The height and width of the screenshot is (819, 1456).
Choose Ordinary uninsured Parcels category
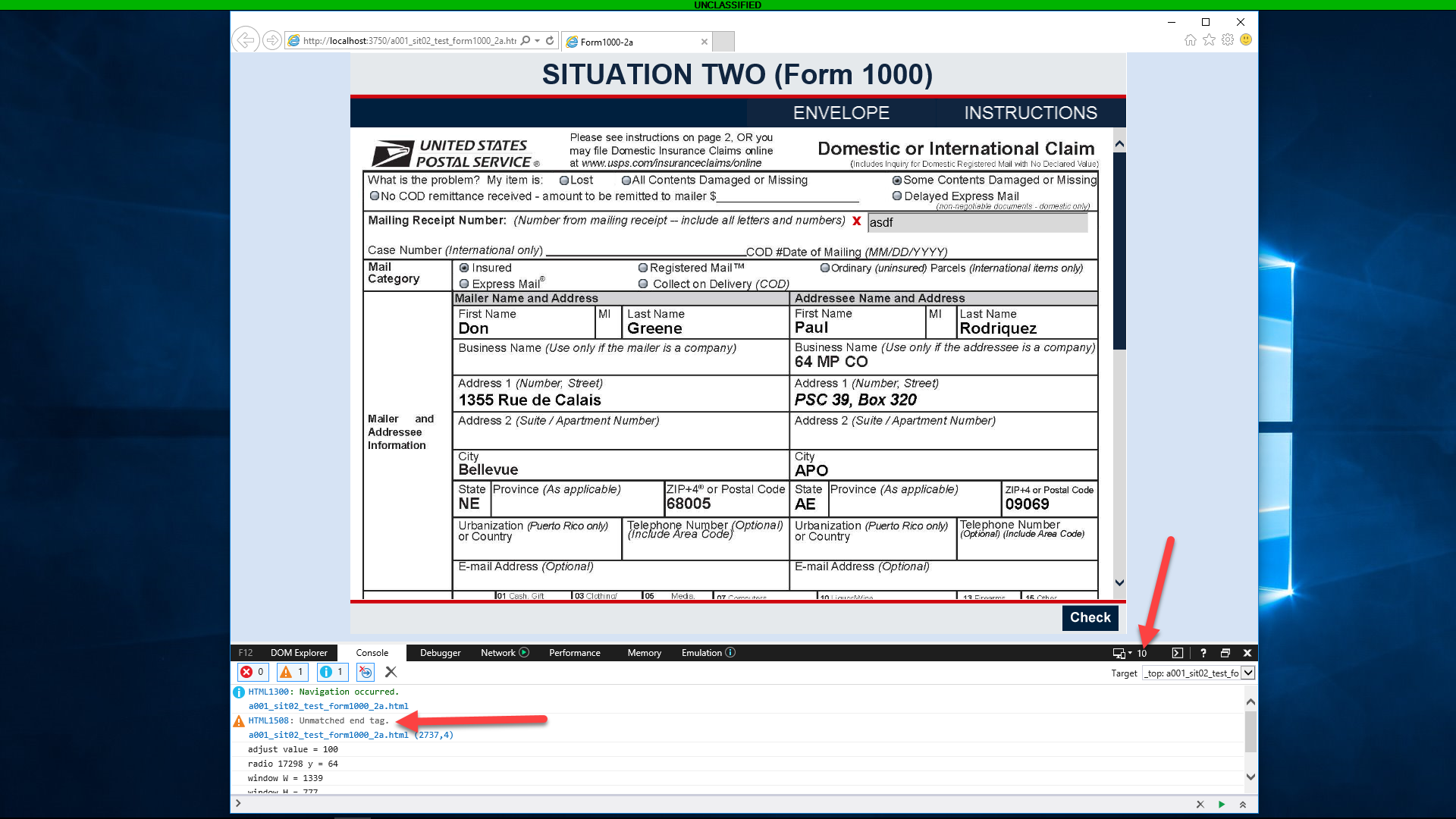click(825, 268)
